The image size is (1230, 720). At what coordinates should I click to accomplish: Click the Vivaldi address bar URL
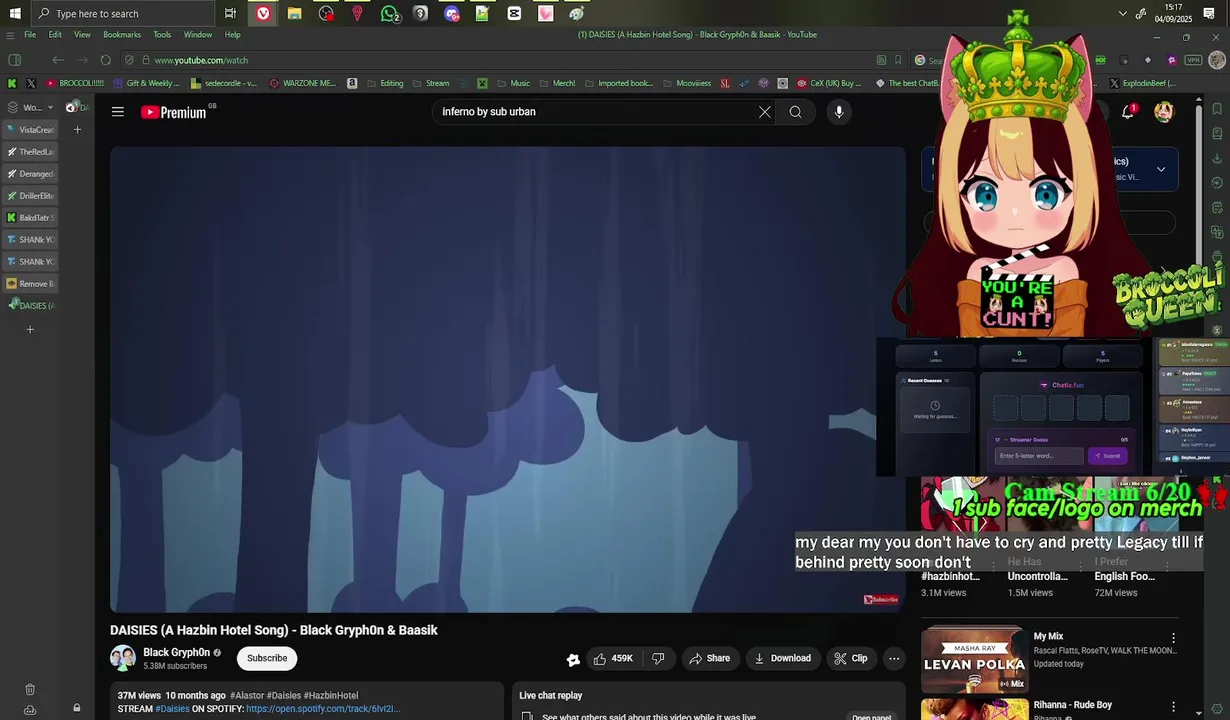[201, 60]
